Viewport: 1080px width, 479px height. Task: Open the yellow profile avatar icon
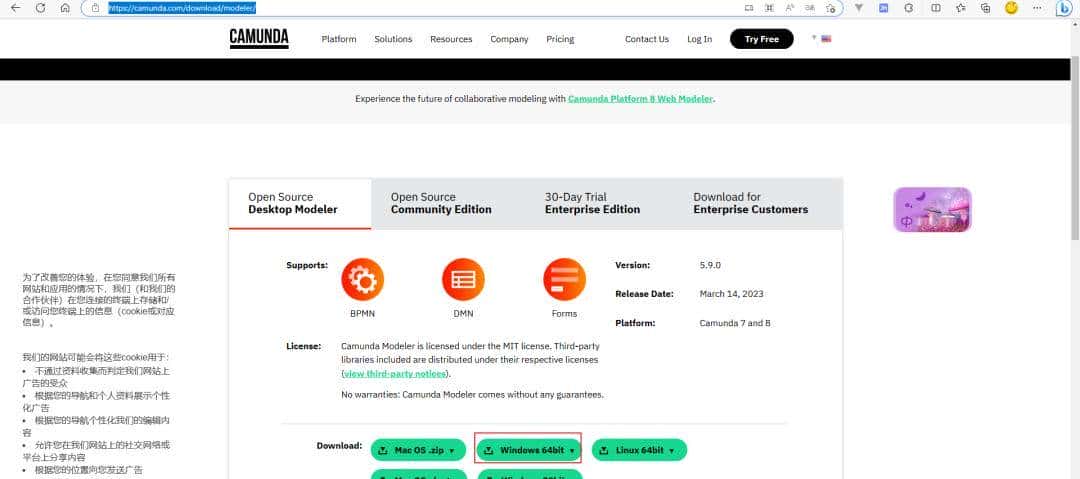[1011, 8]
